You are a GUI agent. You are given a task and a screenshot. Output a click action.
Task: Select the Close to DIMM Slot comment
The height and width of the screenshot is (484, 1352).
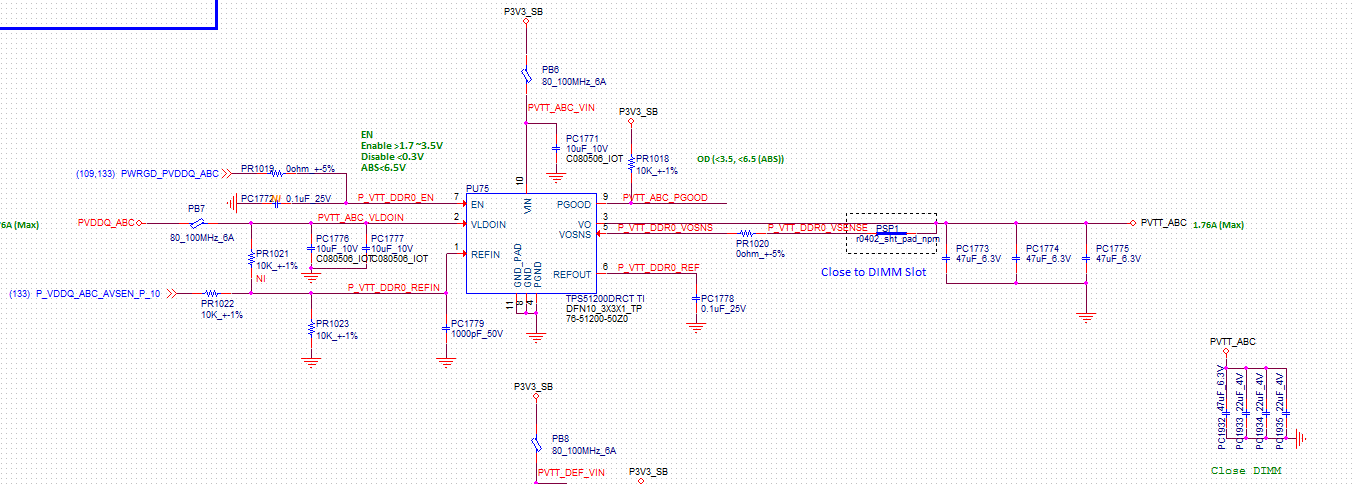coord(873,272)
